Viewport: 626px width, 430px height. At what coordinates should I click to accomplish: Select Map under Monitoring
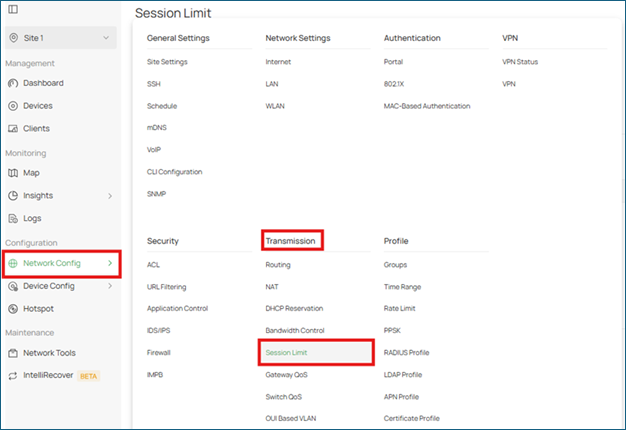[31, 173]
